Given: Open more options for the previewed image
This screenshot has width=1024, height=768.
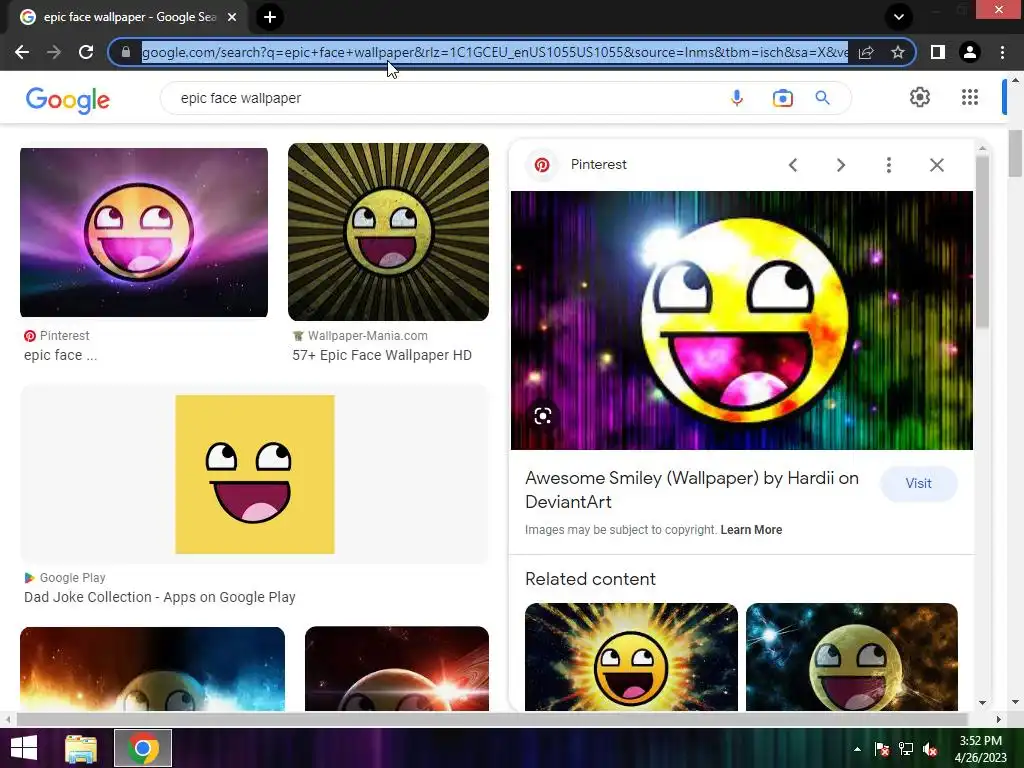Looking at the screenshot, I should click(888, 165).
